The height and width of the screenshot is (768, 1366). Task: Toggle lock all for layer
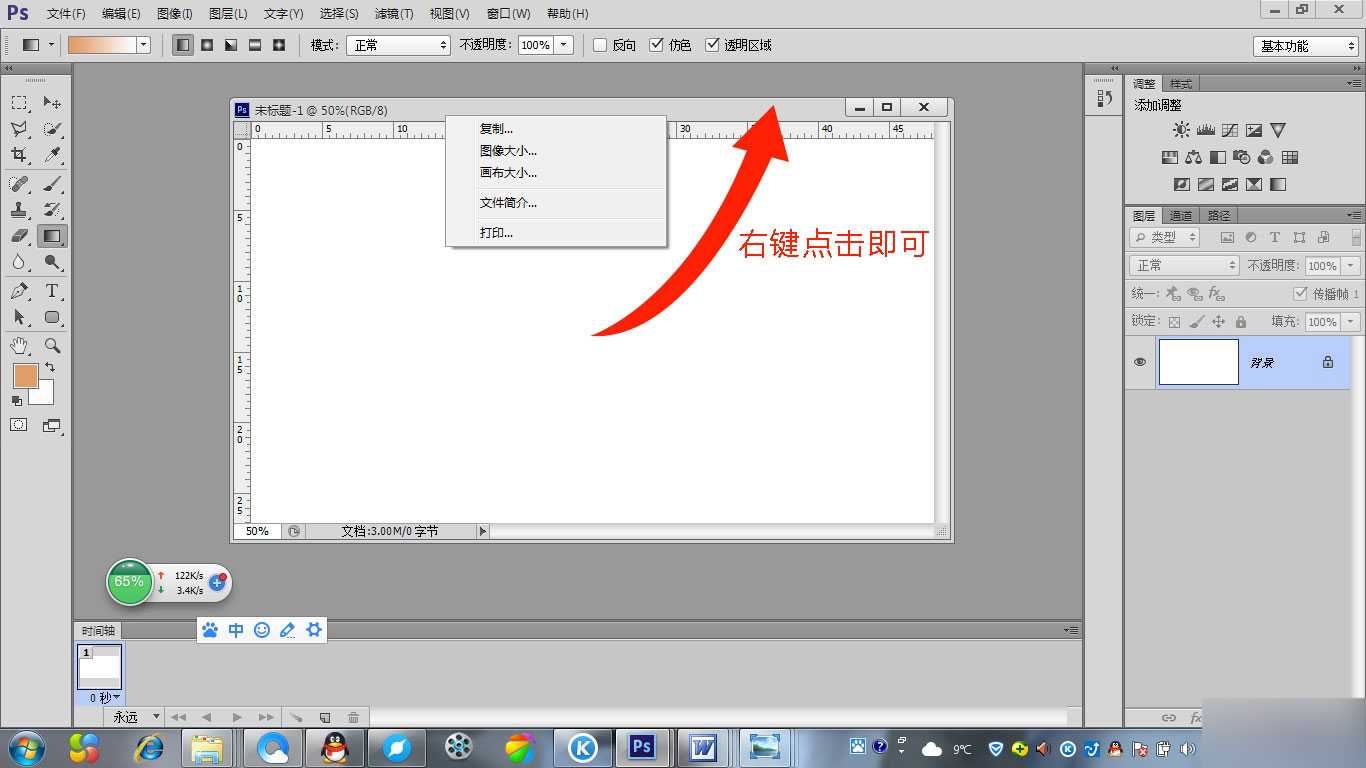(1240, 322)
